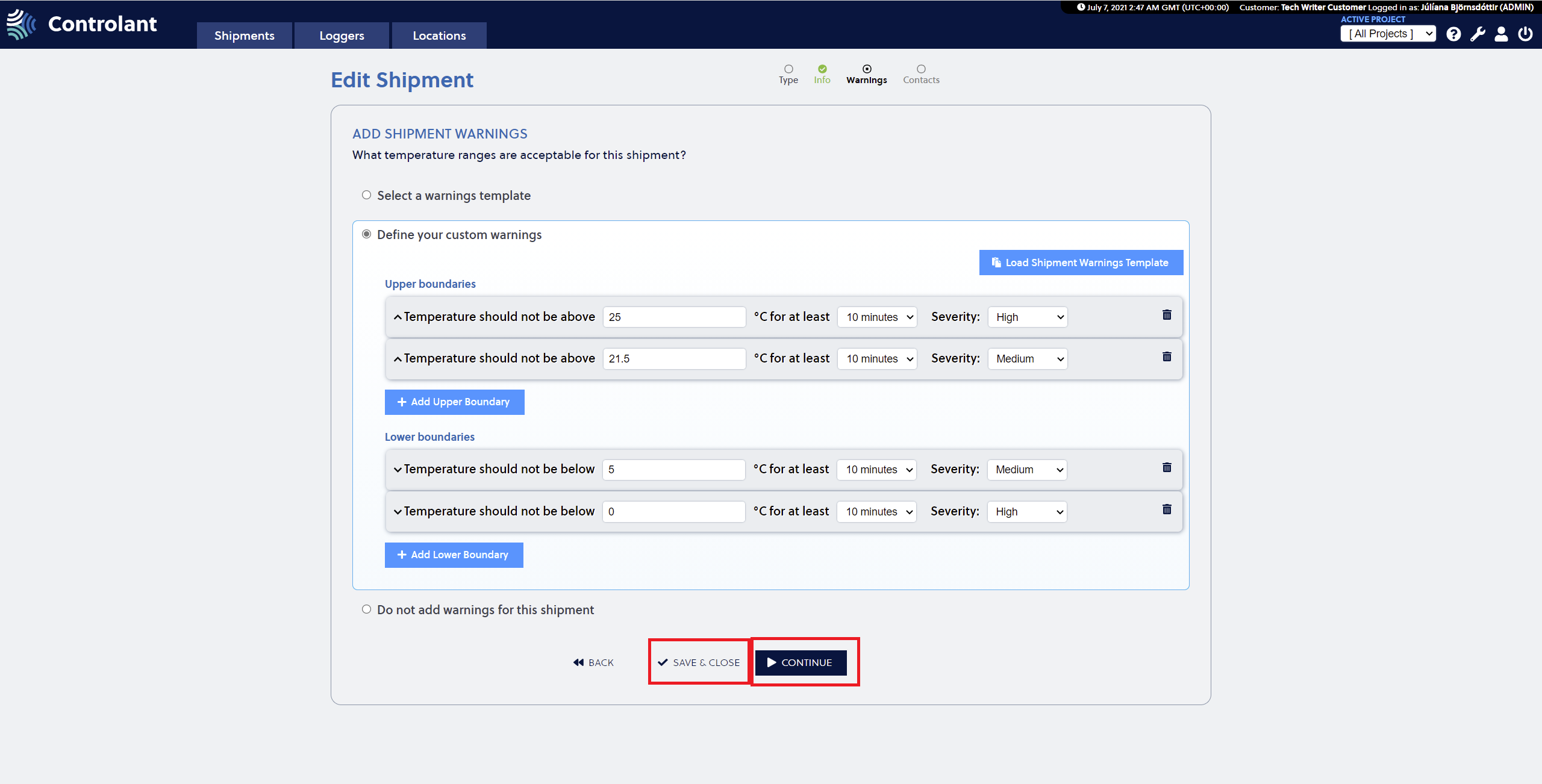Click Add Upper Boundary button
1542x784 pixels.
point(455,402)
